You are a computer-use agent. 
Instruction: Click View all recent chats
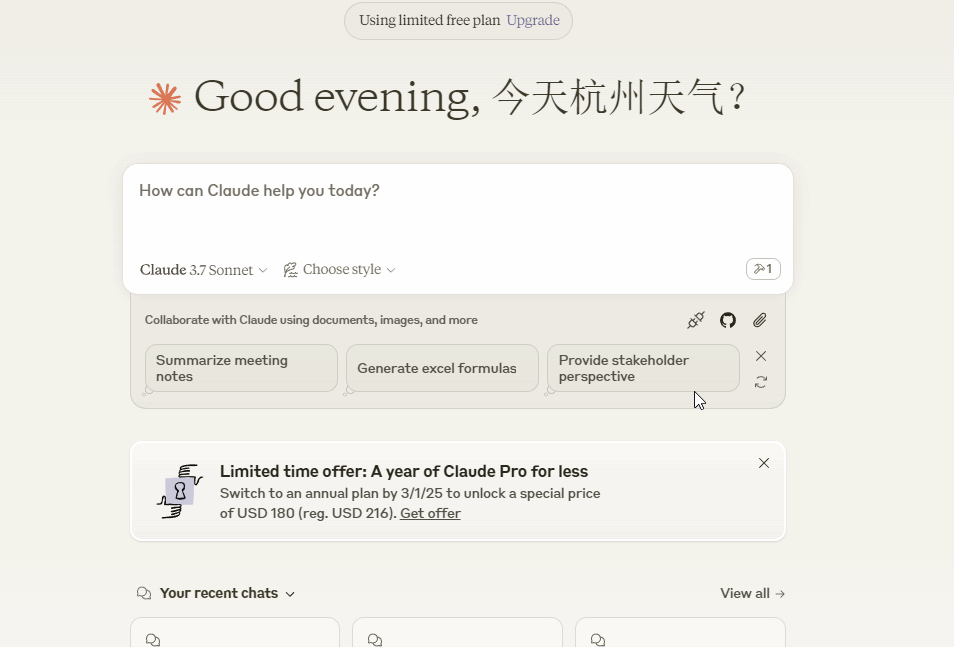[753, 593]
